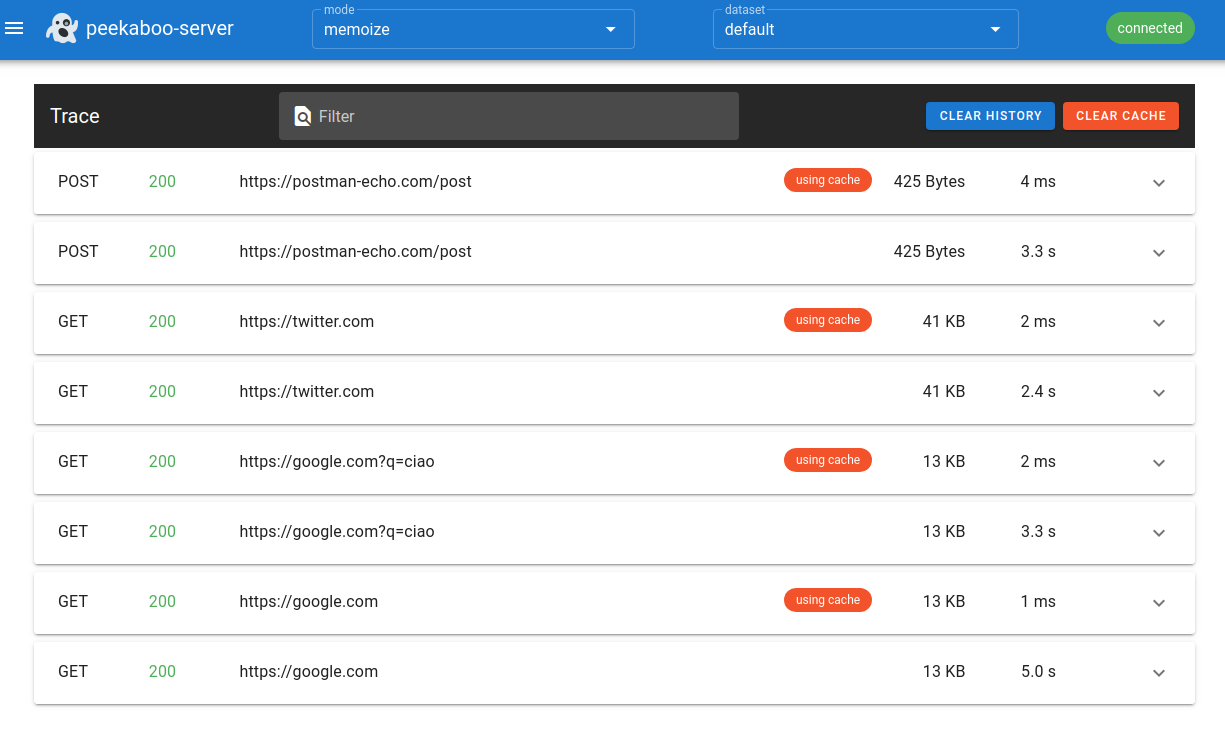Expand the 3.3 s postman-echo POST row chevron
Viewport: 1225px width, 751px height.
[1159, 252]
